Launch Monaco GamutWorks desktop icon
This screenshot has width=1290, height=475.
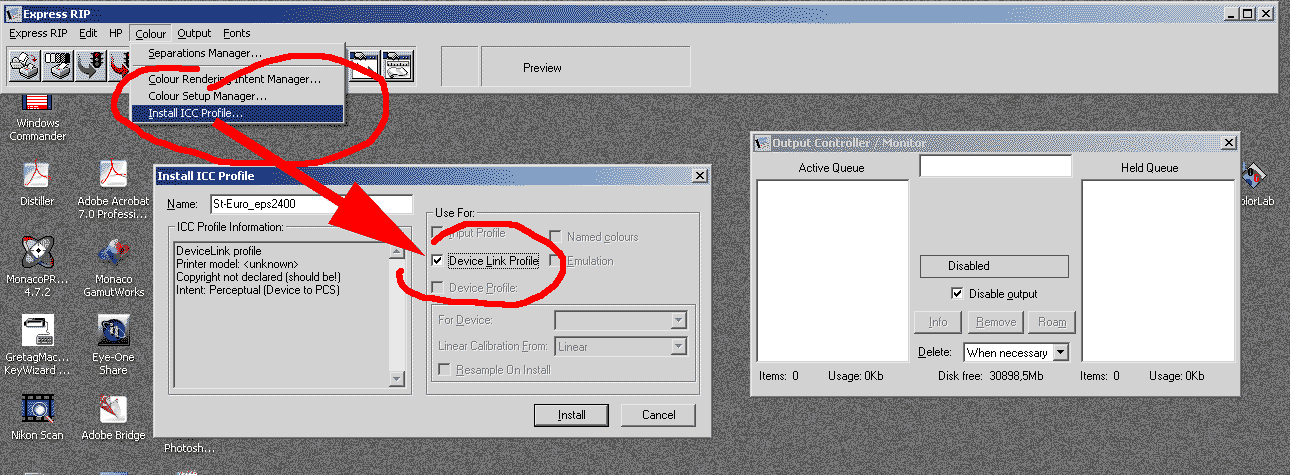point(113,267)
